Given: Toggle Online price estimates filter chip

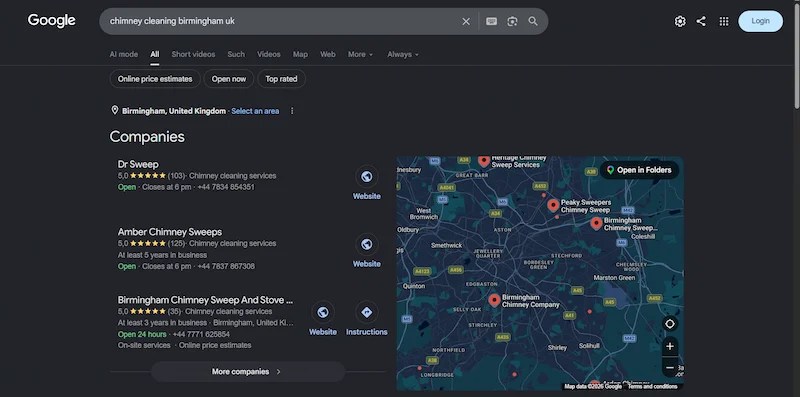Looking at the screenshot, I should [x=155, y=79].
